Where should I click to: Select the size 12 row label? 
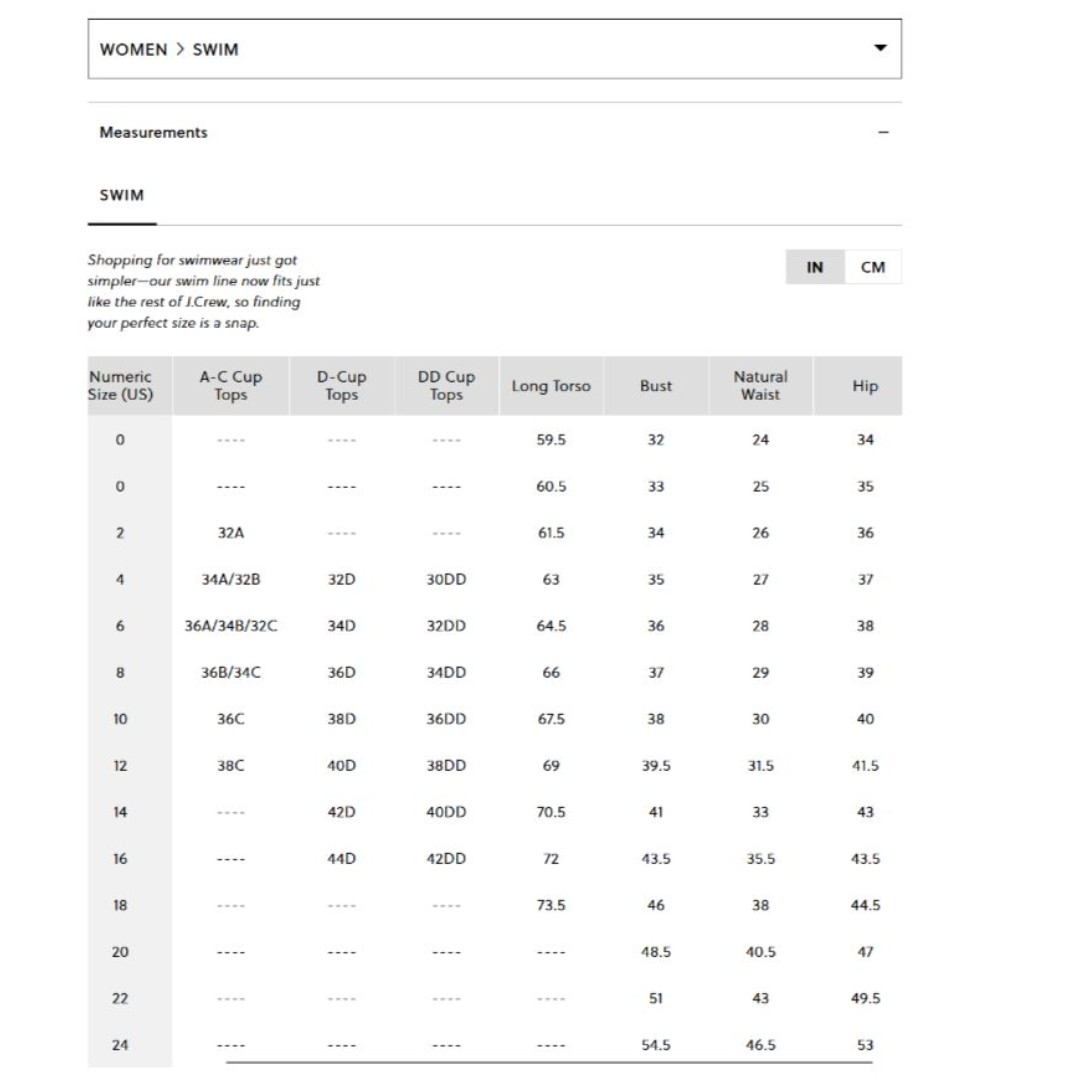120,766
